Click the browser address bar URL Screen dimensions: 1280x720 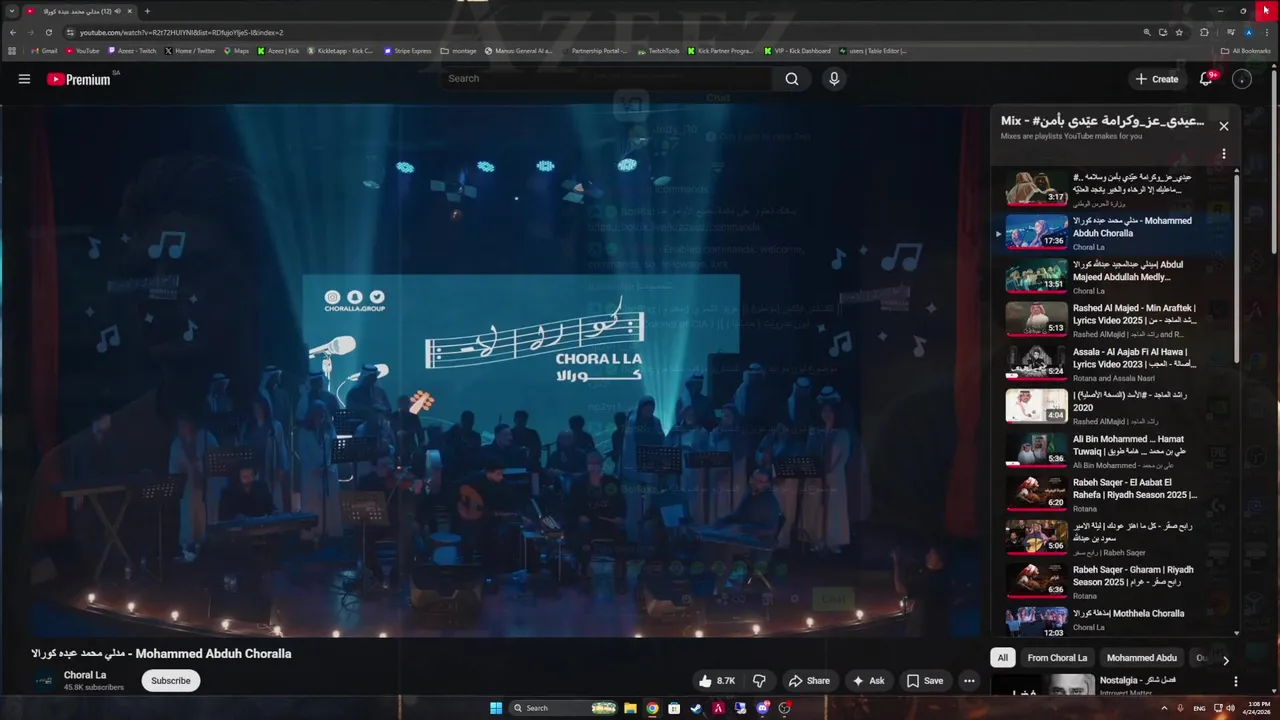pos(181,32)
